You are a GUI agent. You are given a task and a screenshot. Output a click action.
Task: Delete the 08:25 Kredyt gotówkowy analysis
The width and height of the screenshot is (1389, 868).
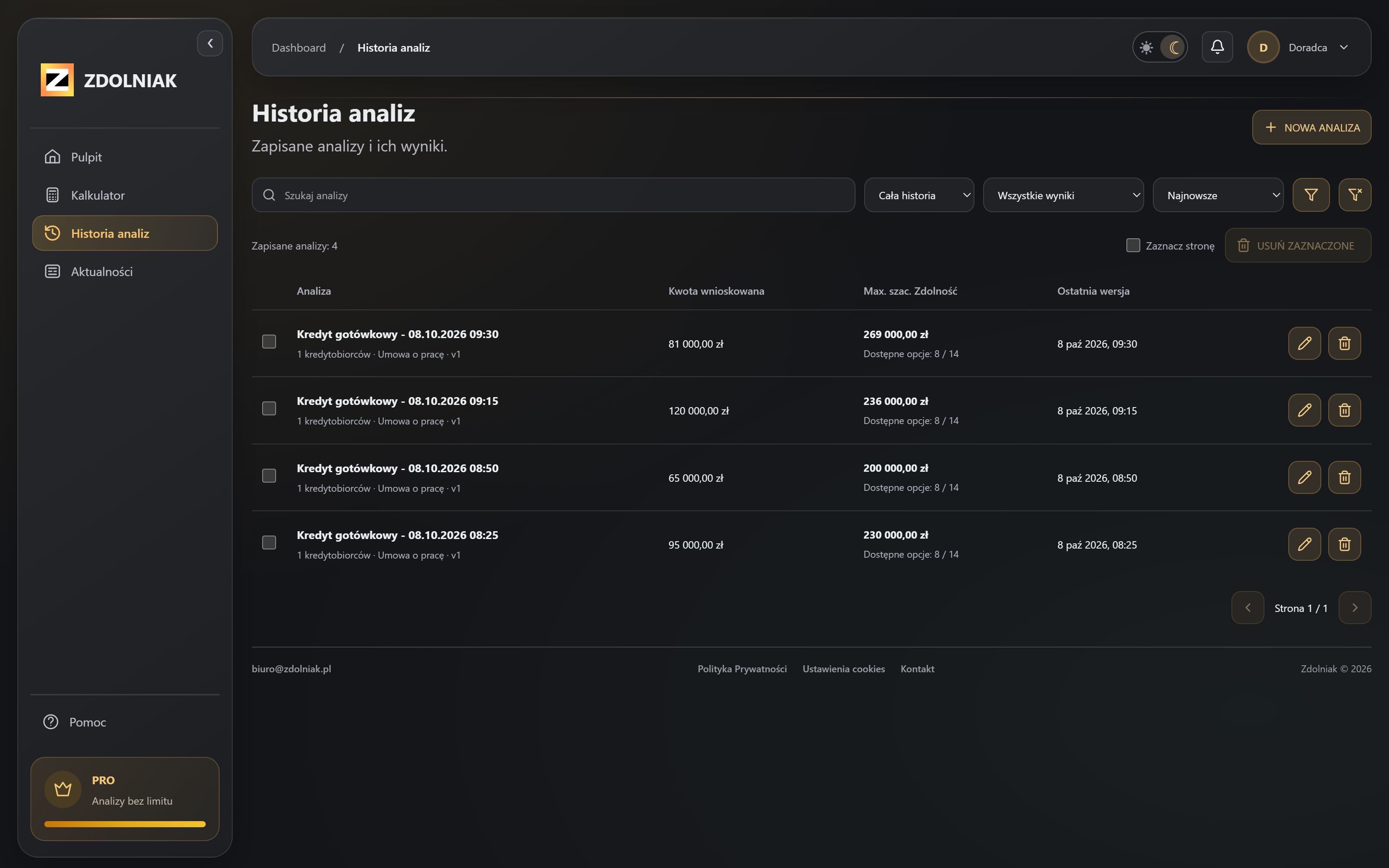click(1344, 544)
